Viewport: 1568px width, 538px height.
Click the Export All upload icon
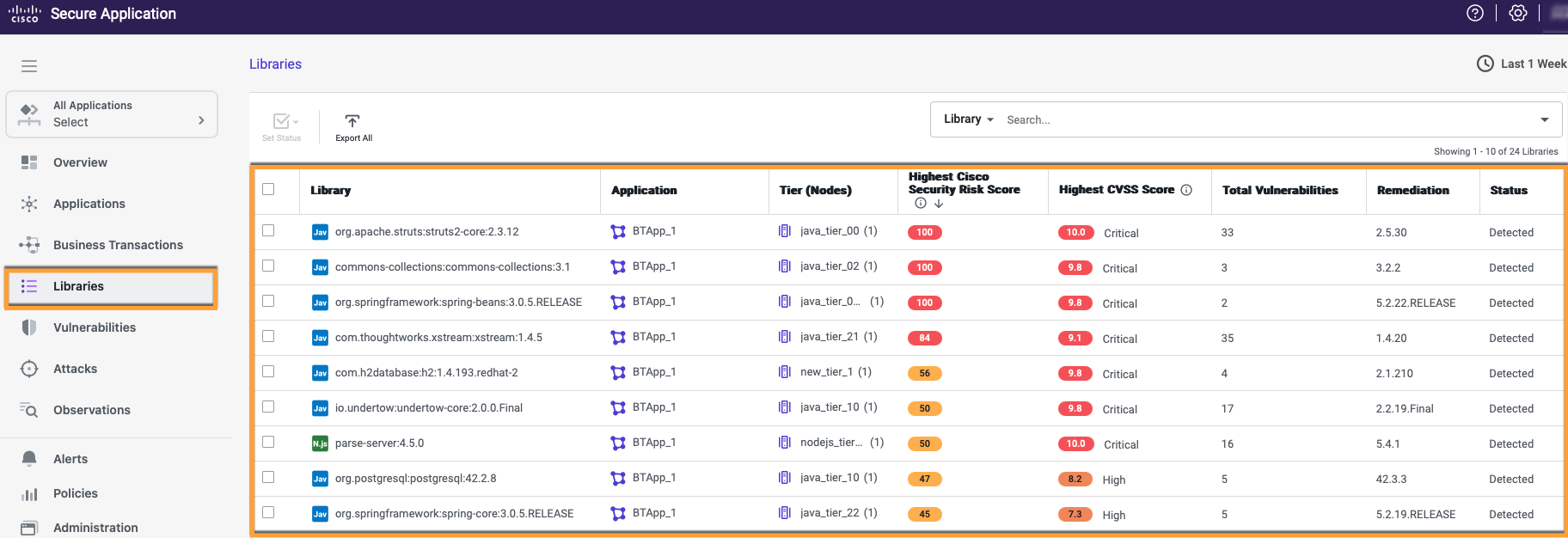(352, 121)
